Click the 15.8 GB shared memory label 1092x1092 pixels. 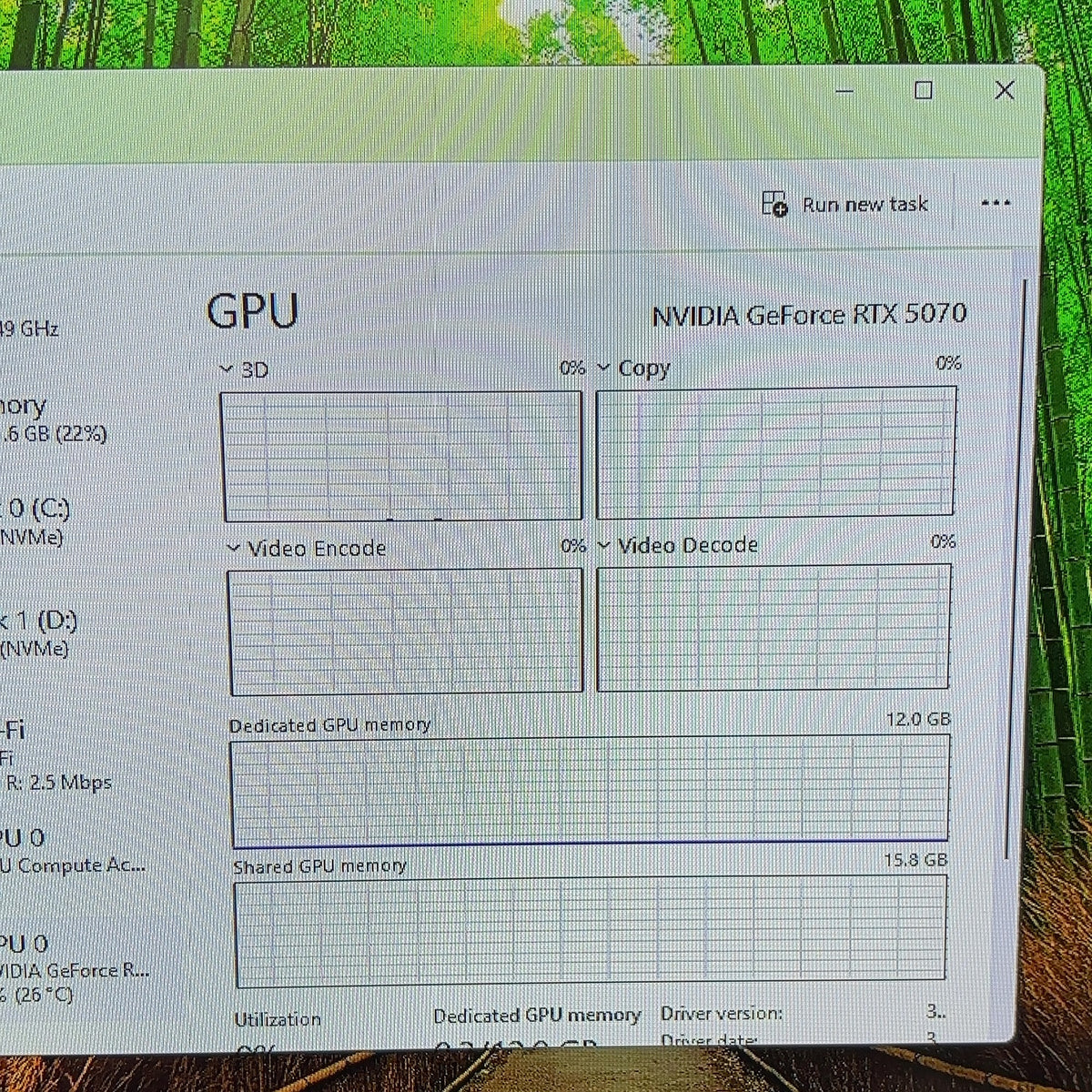915,860
